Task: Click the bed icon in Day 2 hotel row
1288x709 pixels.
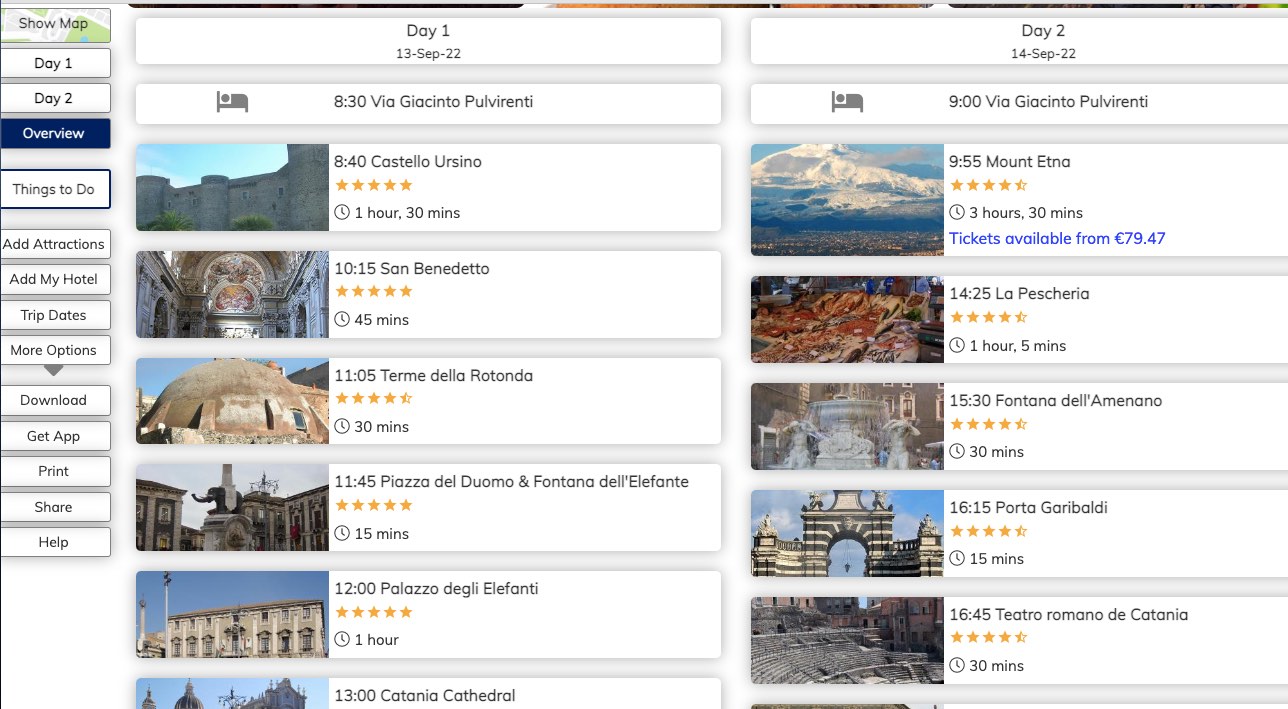Action: click(x=847, y=102)
